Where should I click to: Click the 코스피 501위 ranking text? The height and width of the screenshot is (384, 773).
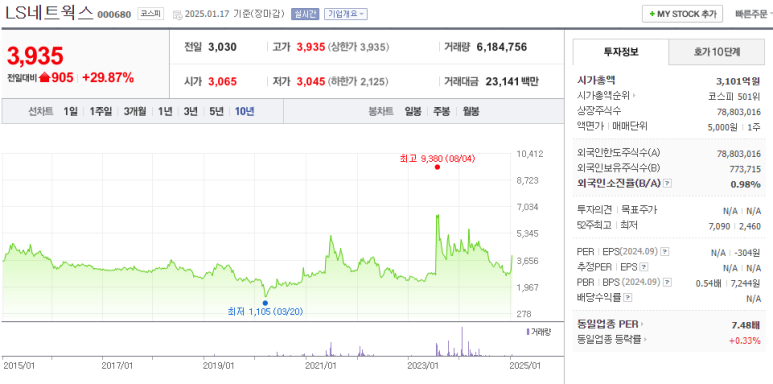click(734, 96)
